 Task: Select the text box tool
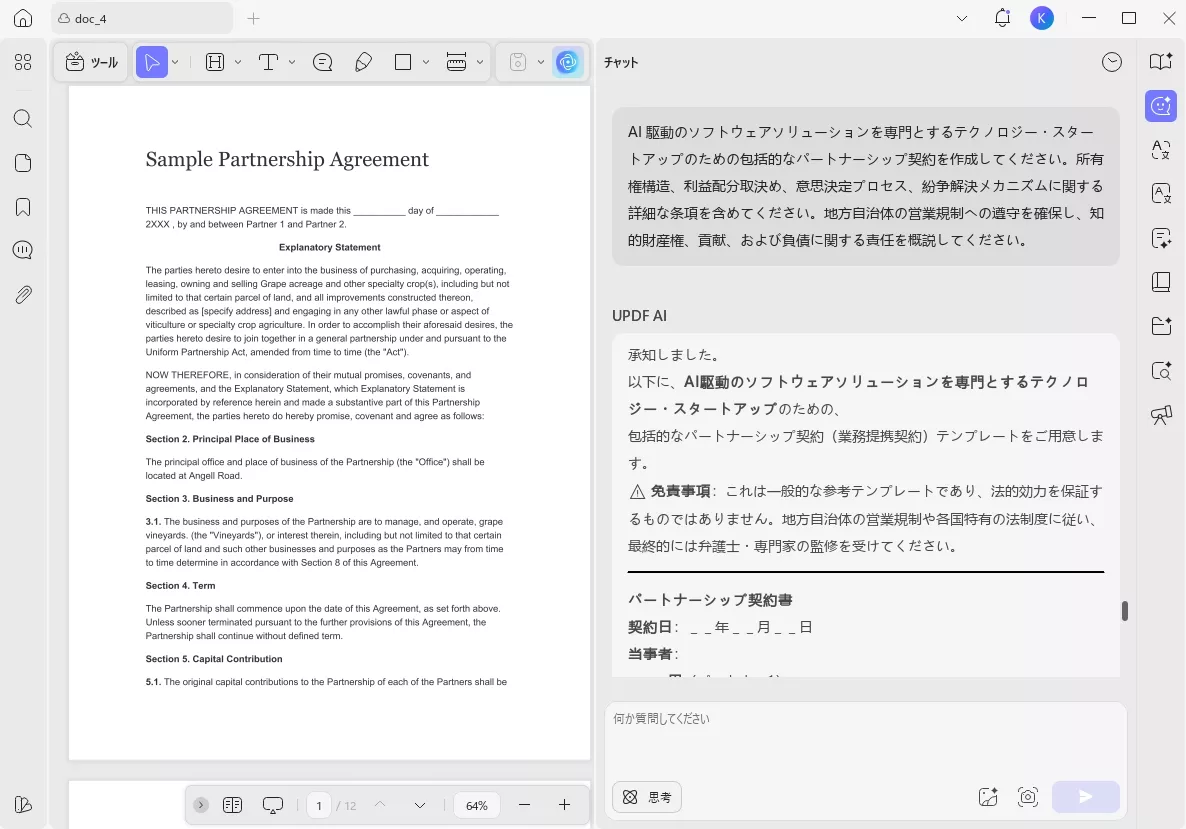(x=268, y=62)
